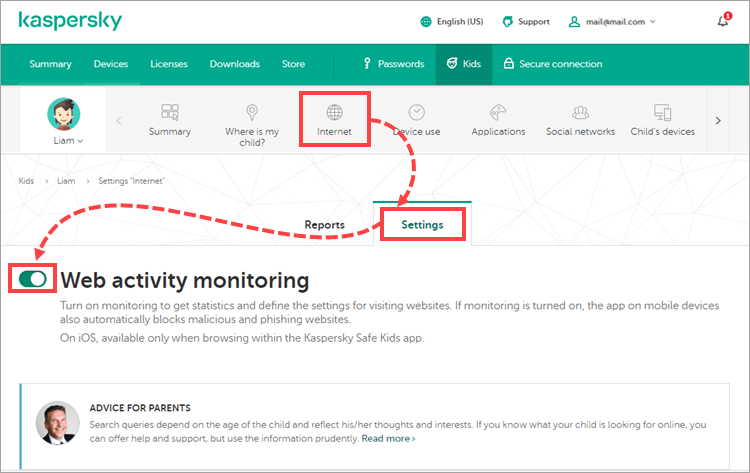Click the Read more link
The image size is (750, 473).
point(388,438)
